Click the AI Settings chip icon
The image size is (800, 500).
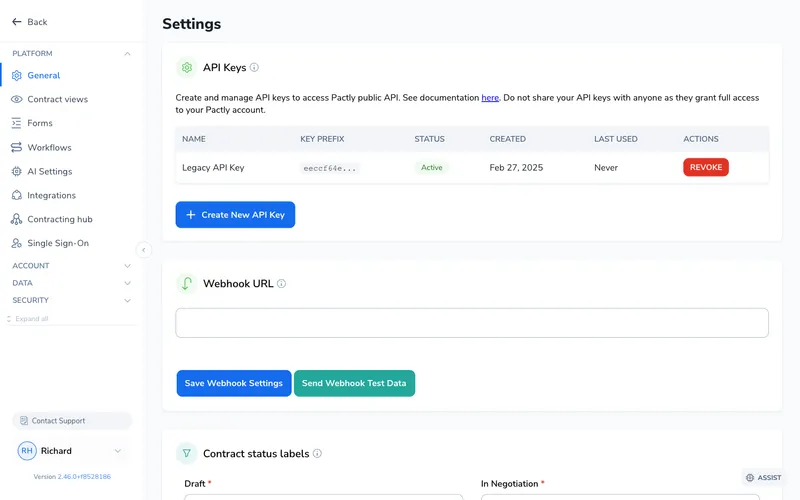(x=16, y=171)
